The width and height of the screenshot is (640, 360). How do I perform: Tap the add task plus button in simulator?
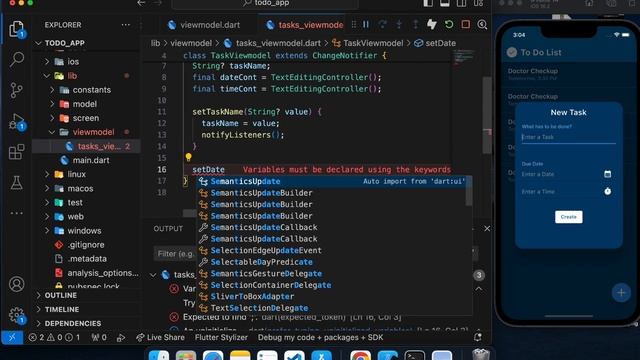pos(621,292)
